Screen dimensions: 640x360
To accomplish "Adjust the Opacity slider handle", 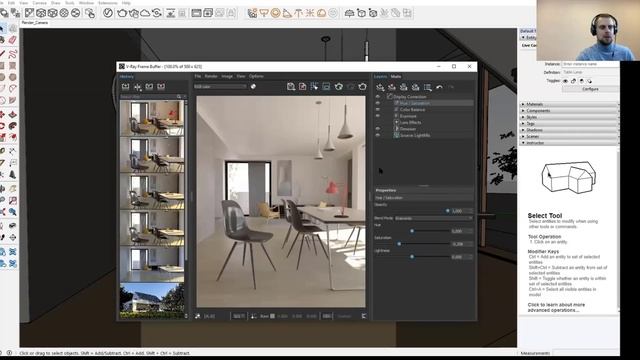I will pos(447,211).
